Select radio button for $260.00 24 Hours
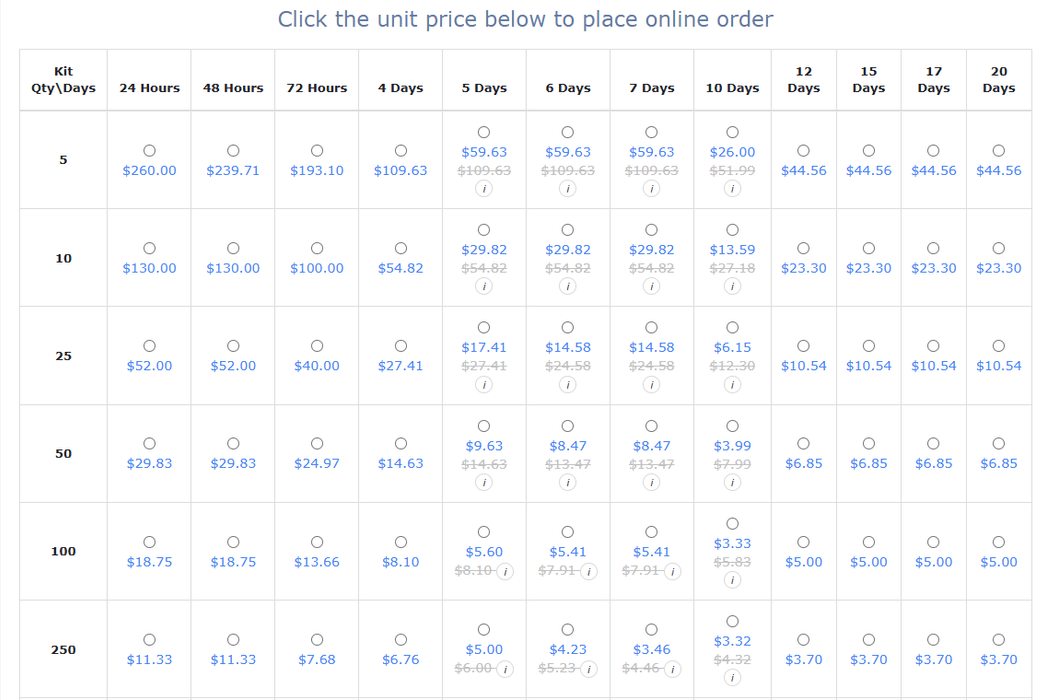The image size is (1046, 700). click(149, 151)
